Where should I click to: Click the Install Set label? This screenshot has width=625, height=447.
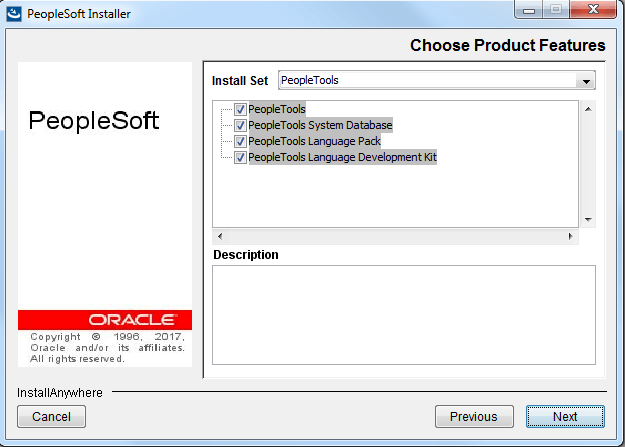click(x=240, y=81)
